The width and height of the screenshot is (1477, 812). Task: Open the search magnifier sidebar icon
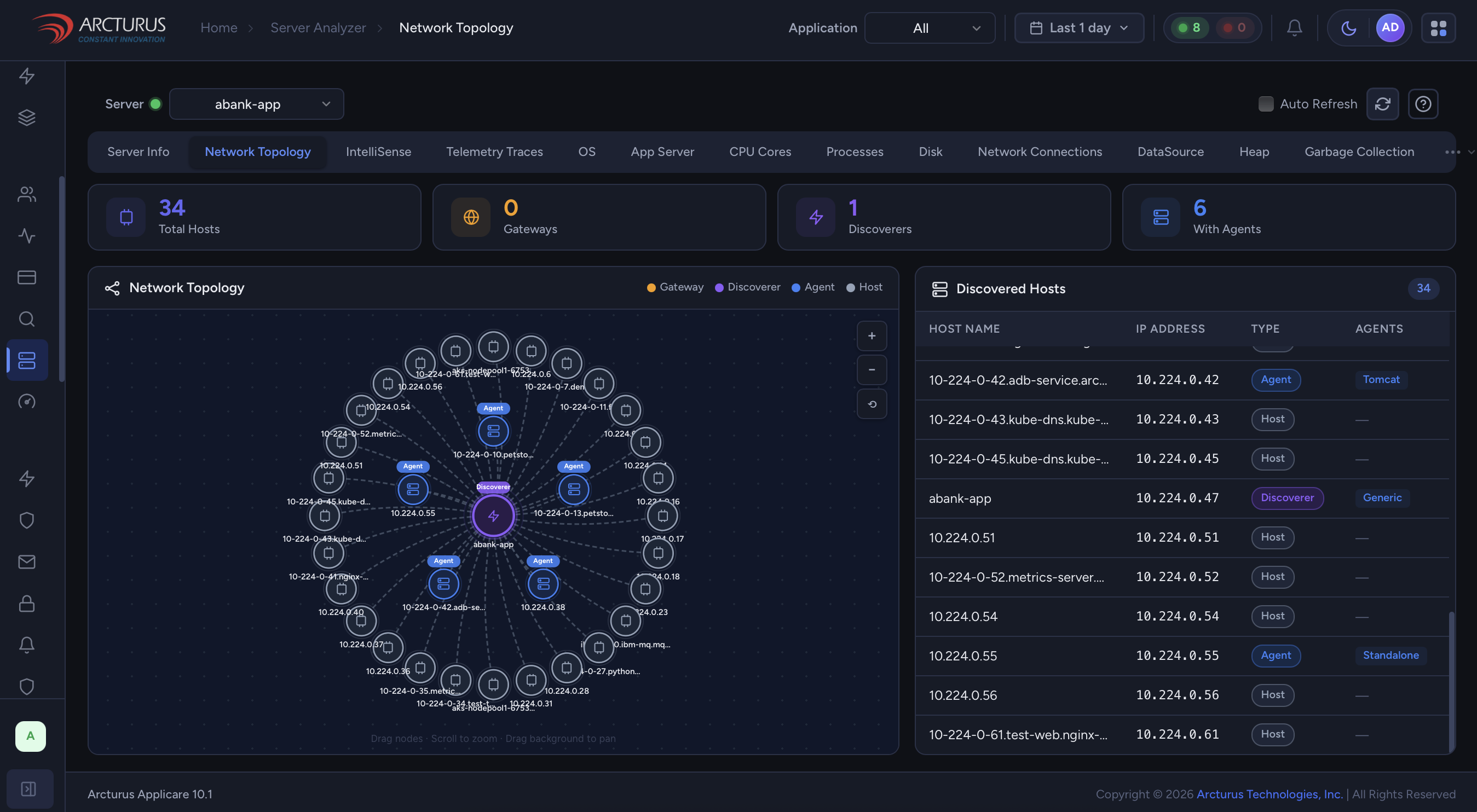tap(27, 318)
